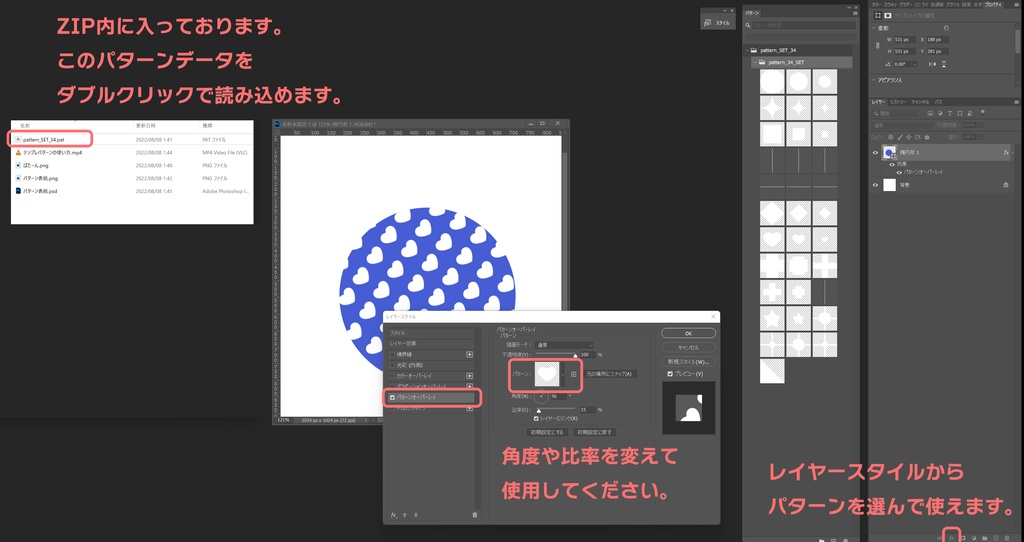Image resolution: width=1024 pixels, height=542 pixels.
Task: Click the fx icon at the Layer Style dialog bottom
Action: 394,515
